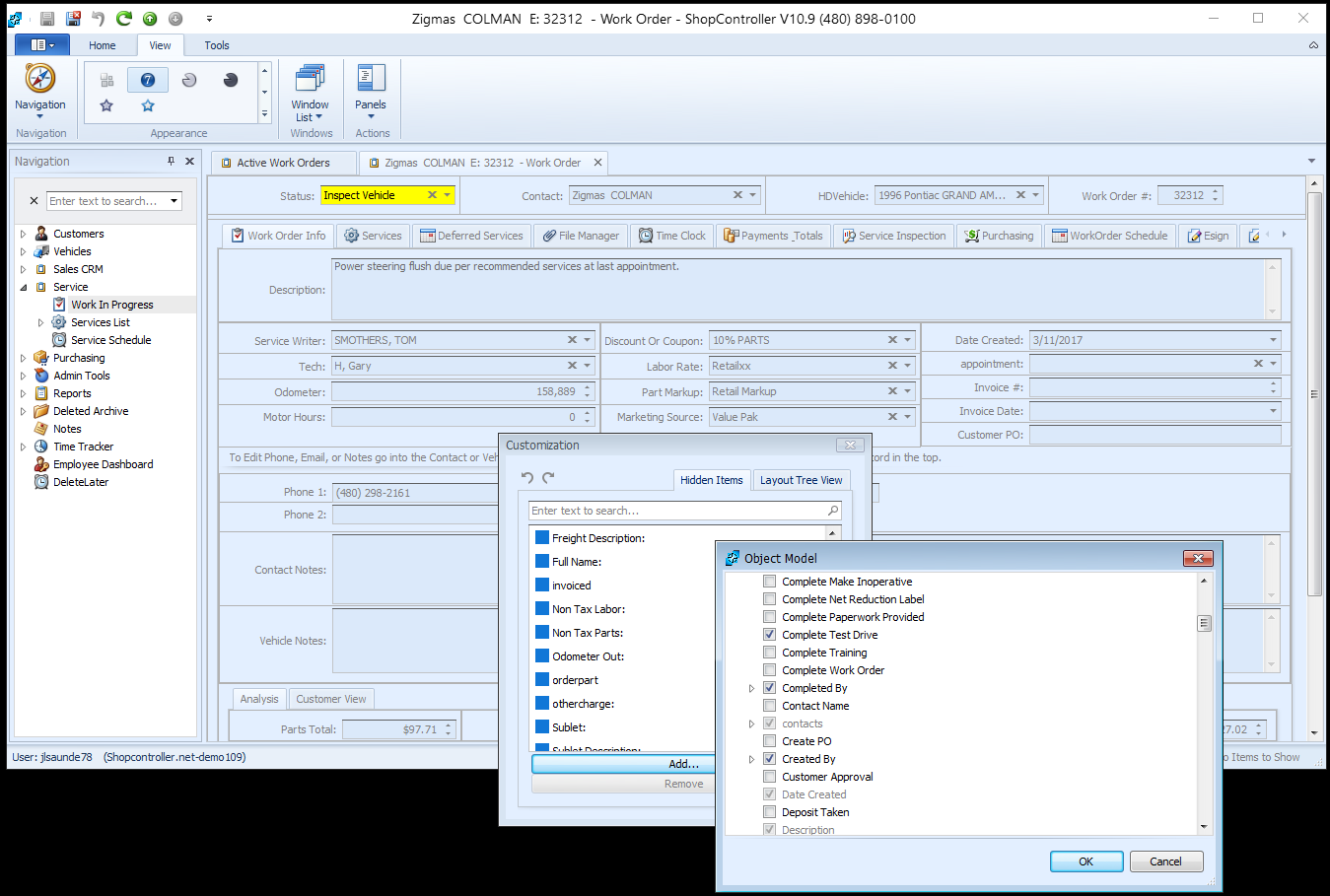Open Customers in the navigation tree
Viewport: 1330px width, 896px height.
[79, 234]
